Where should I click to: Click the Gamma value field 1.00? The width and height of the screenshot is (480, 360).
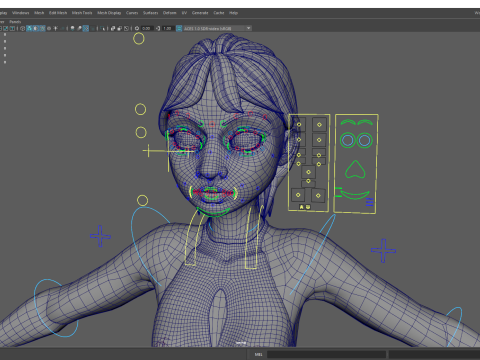168,28
